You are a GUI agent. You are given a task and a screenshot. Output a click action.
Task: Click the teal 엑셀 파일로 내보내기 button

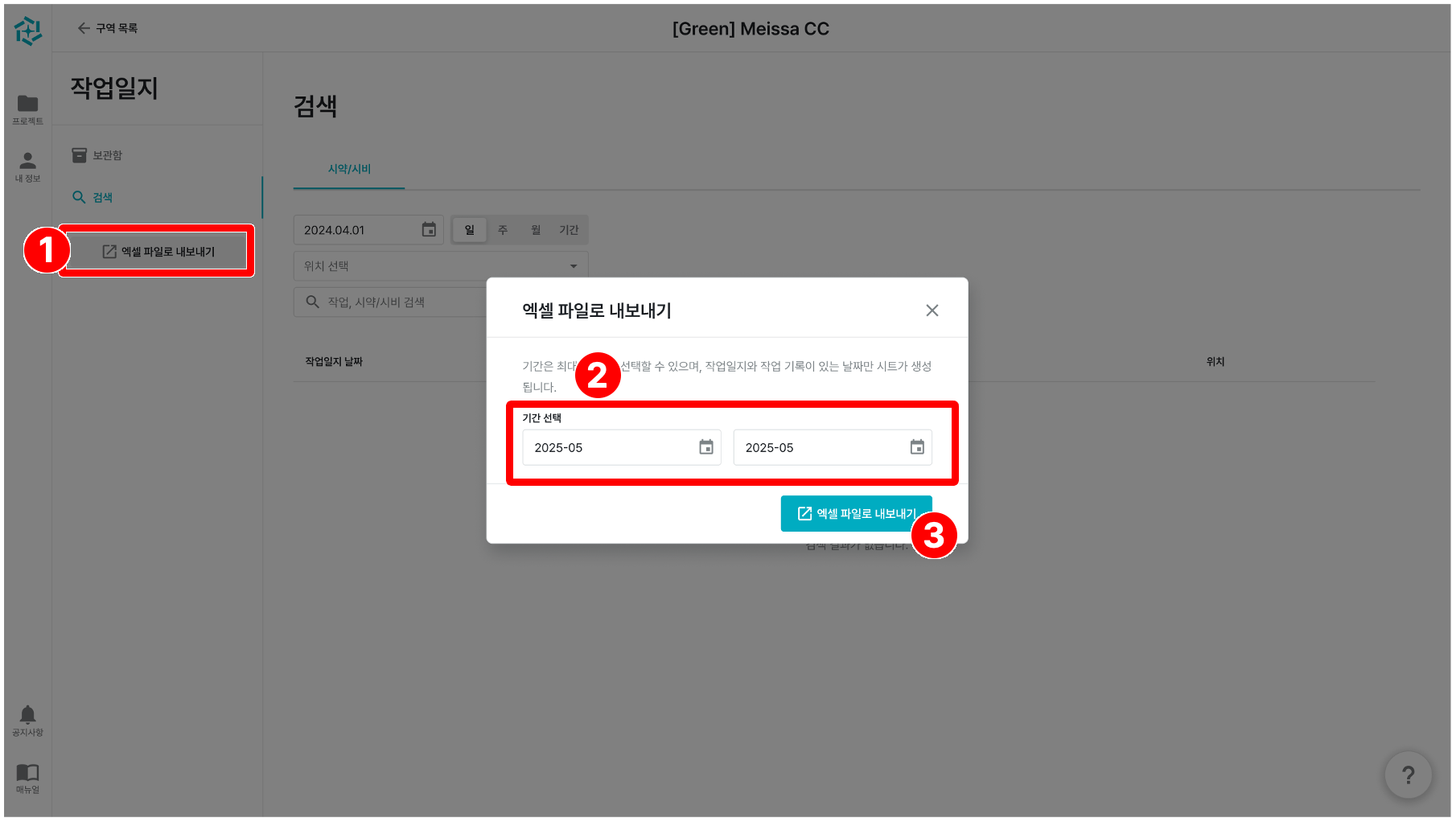coord(855,513)
